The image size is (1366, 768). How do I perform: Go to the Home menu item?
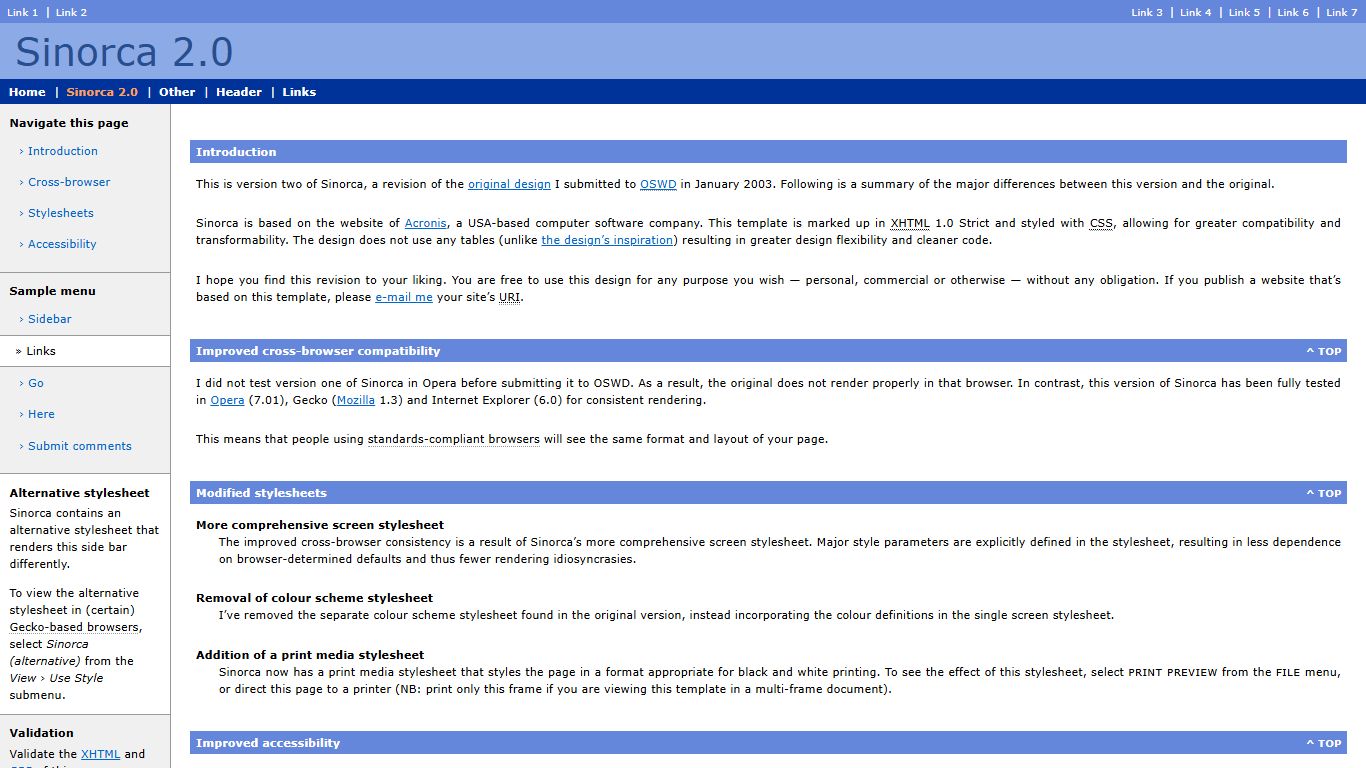pos(27,92)
